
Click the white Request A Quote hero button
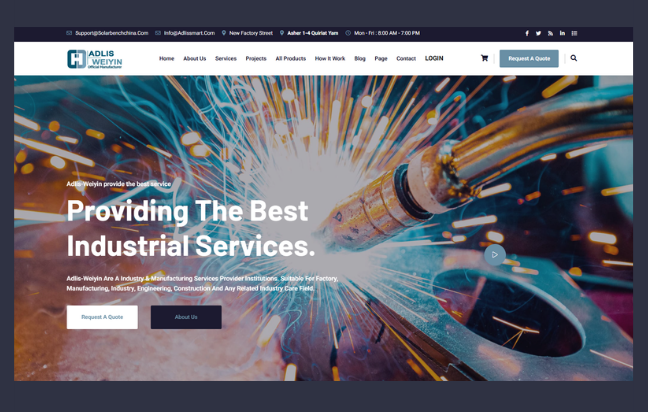point(102,317)
